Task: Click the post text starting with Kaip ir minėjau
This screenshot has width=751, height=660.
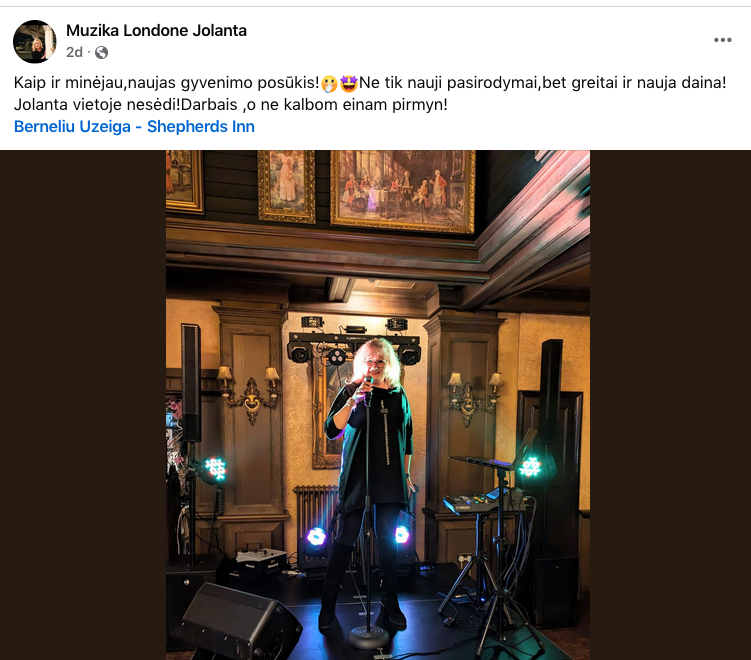Action: pos(370,93)
